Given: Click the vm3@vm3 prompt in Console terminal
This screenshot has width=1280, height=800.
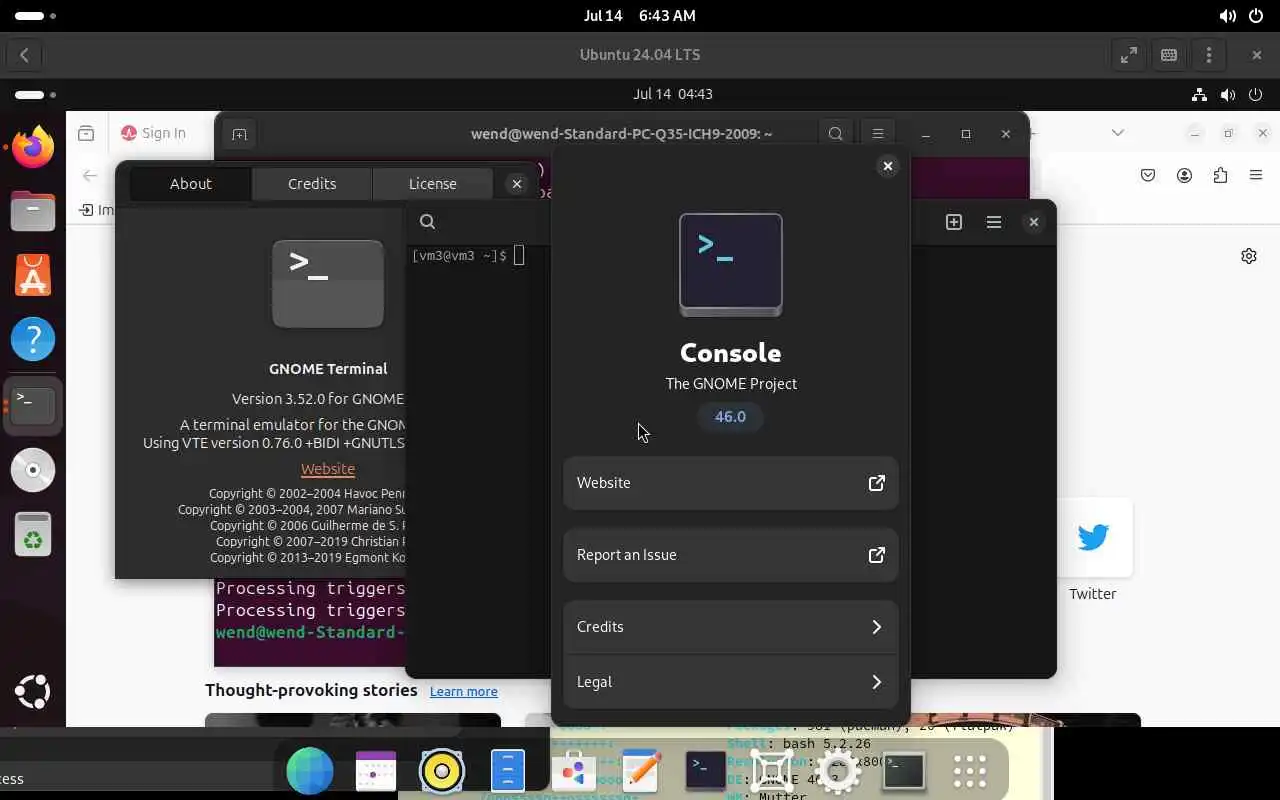Looking at the screenshot, I should coord(459,256).
